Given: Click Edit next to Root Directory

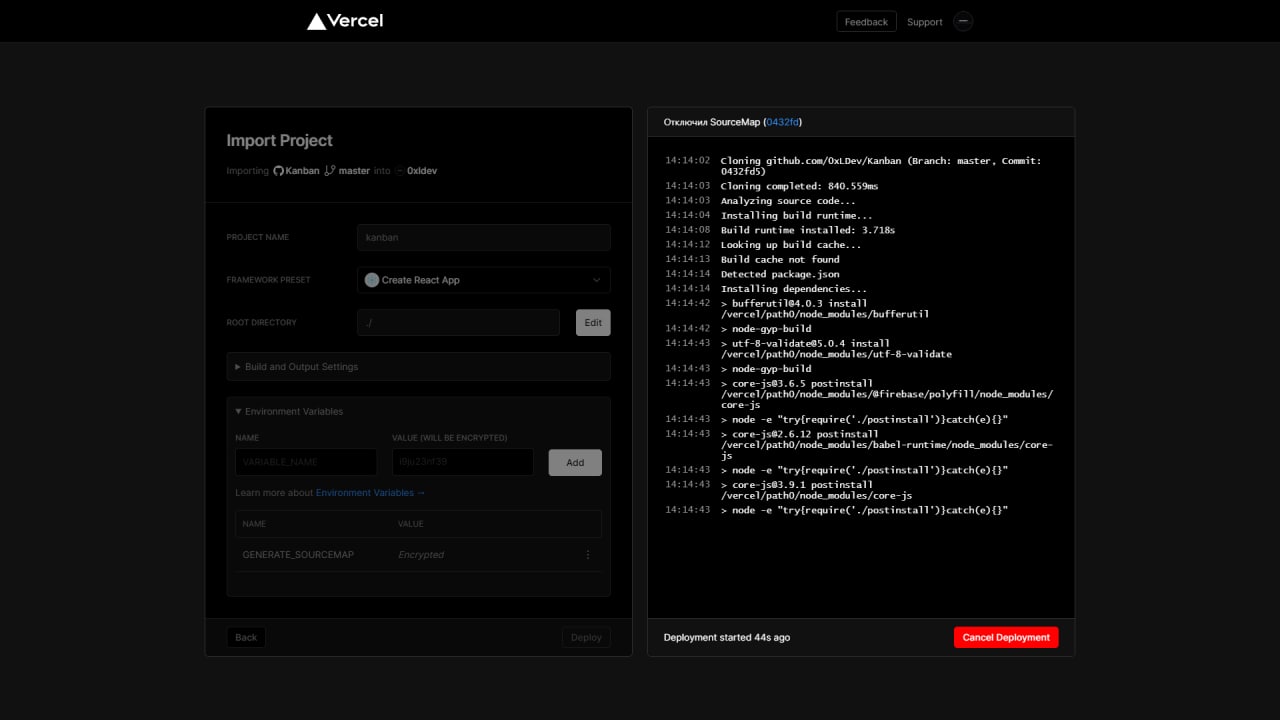Looking at the screenshot, I should pyautogui.click(x=593, y=323).
